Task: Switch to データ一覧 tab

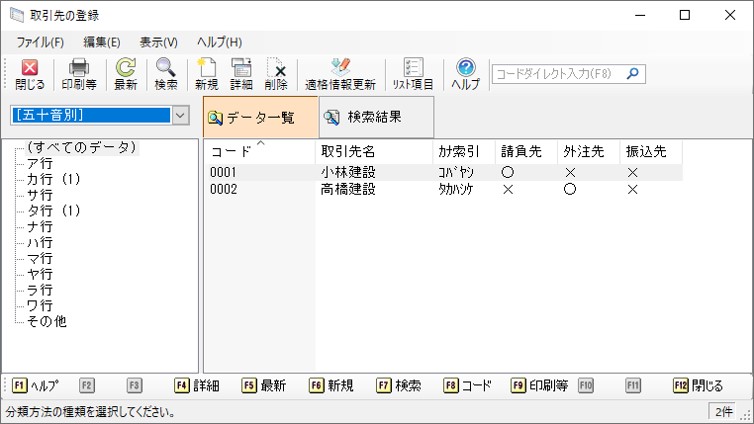Action: click(261, 117)
